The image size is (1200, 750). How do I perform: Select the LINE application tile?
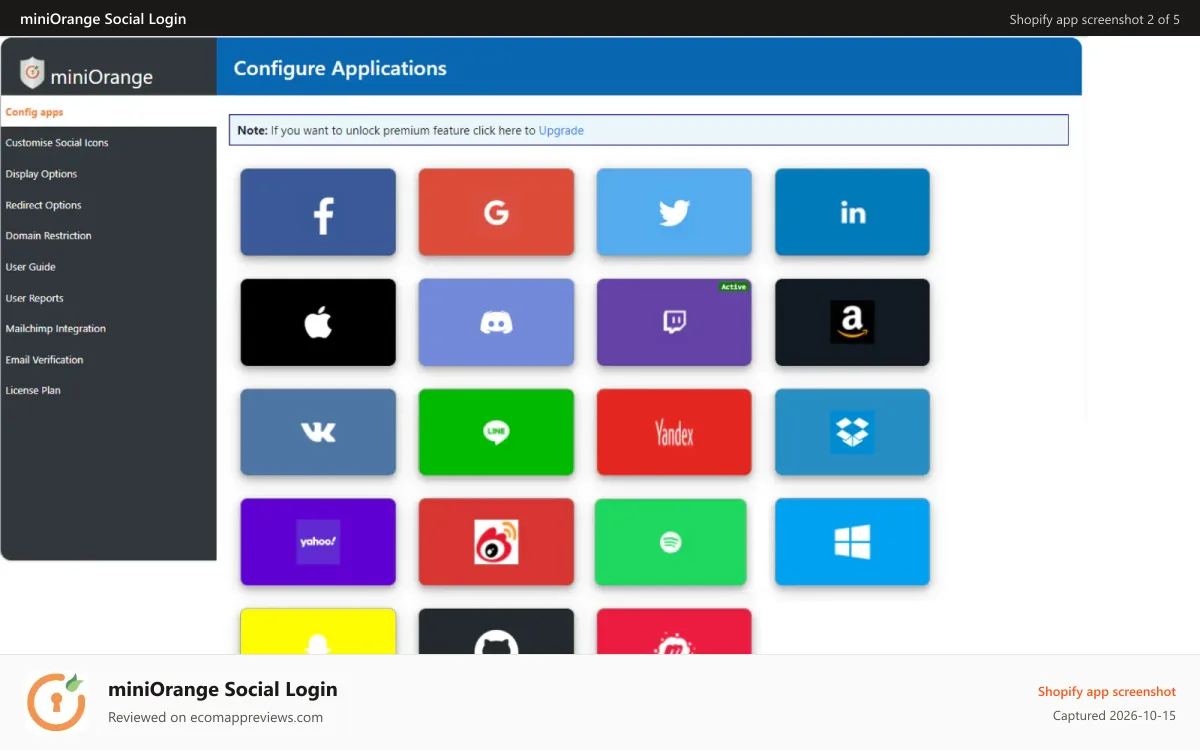[496, 432]
